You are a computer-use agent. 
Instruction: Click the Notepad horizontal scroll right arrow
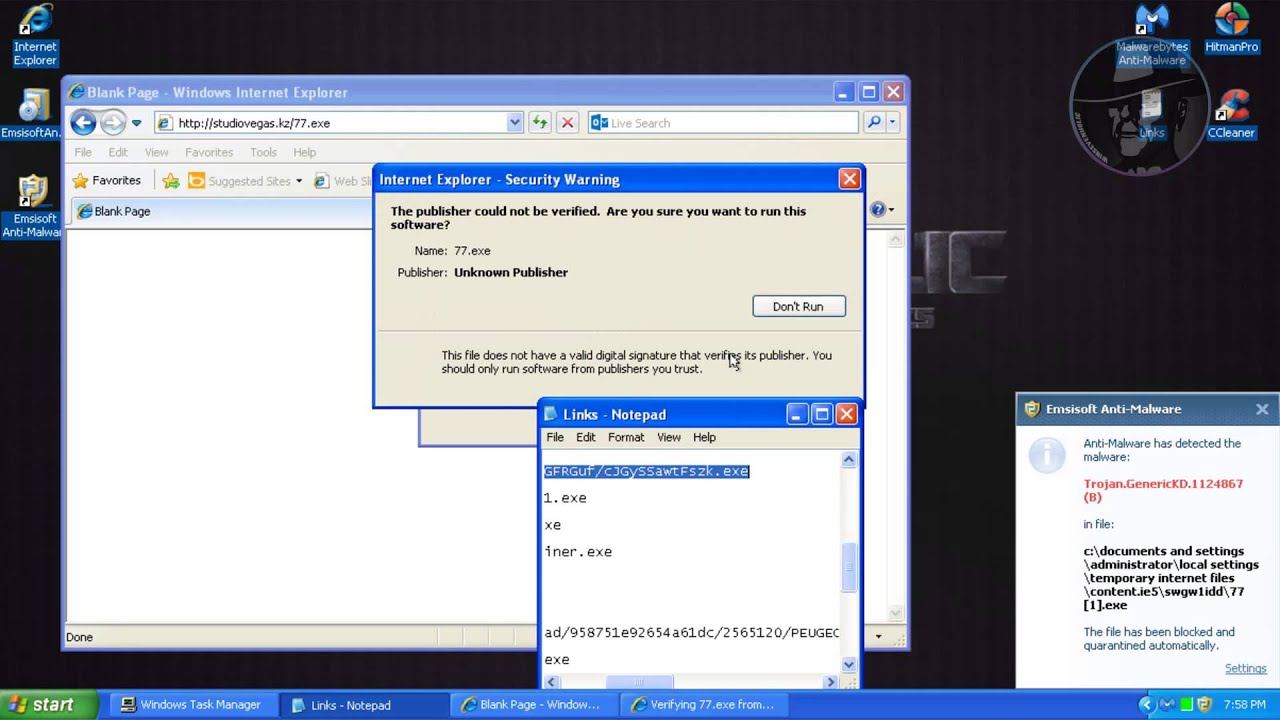click(x=830, y=682)
